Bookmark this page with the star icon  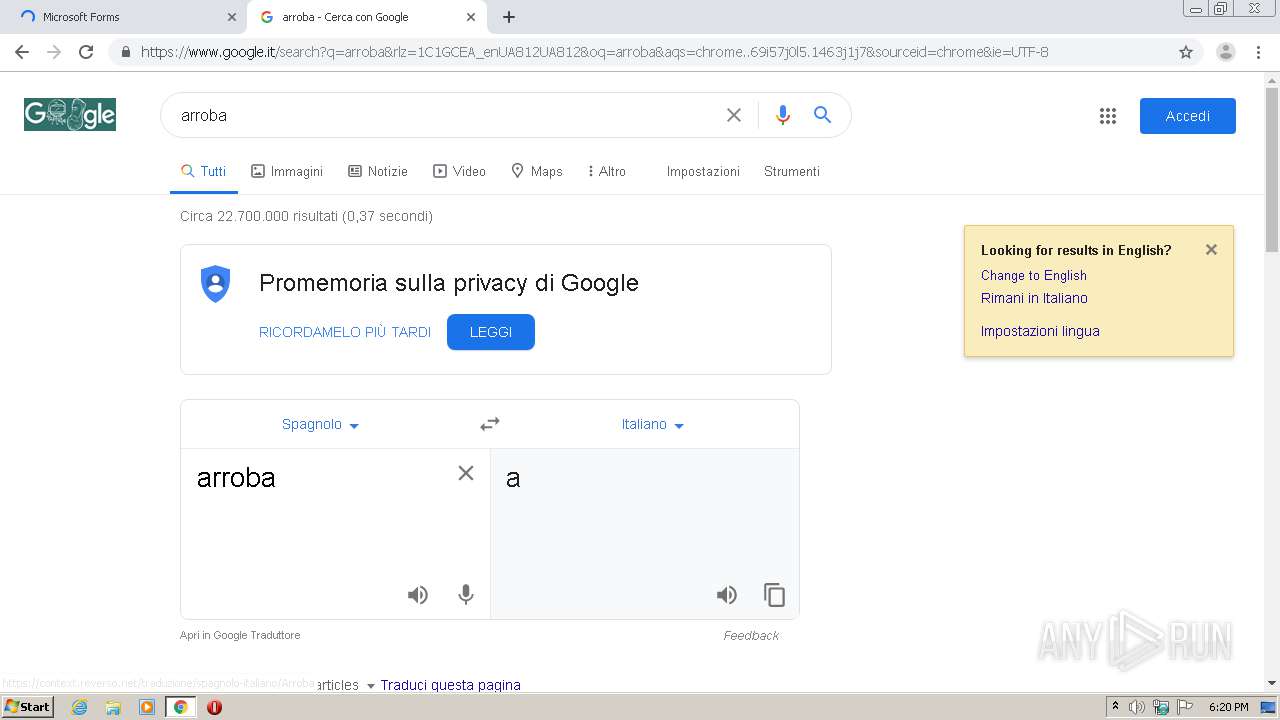coord(1186,52)
